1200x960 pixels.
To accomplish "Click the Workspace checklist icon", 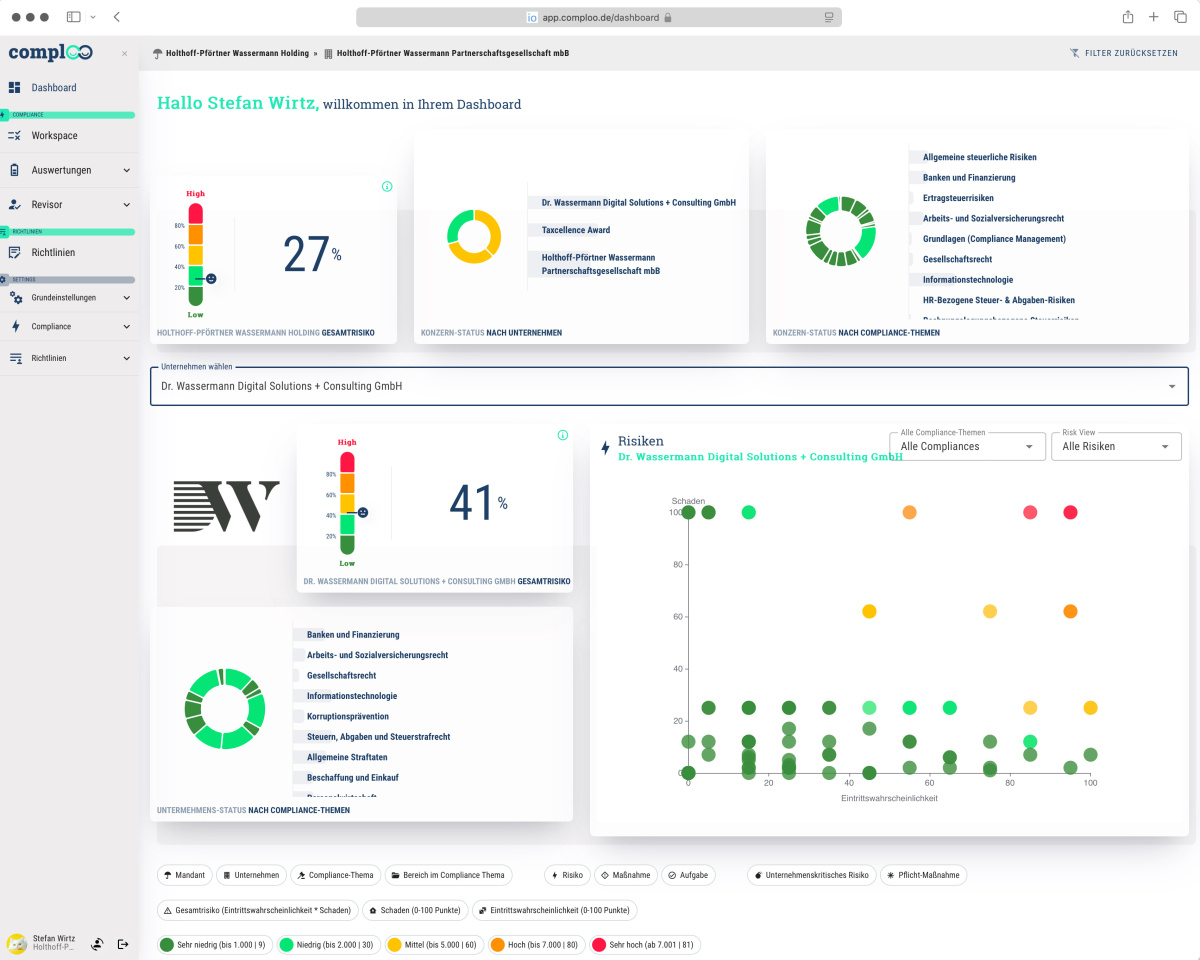I will pos(15,136).
